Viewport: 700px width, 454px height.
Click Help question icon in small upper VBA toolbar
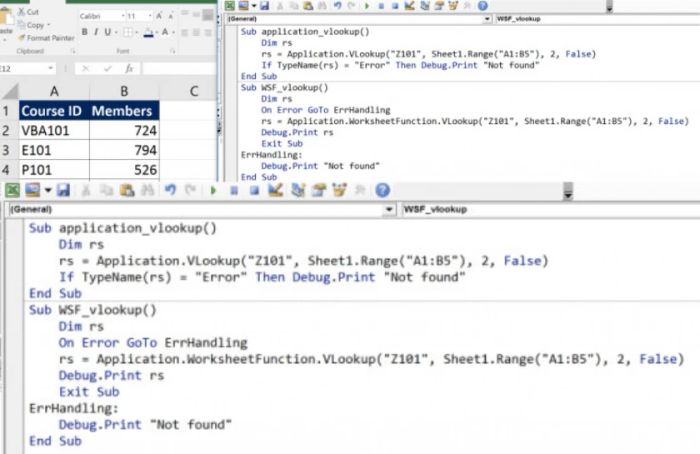click(x=482, y=5)
